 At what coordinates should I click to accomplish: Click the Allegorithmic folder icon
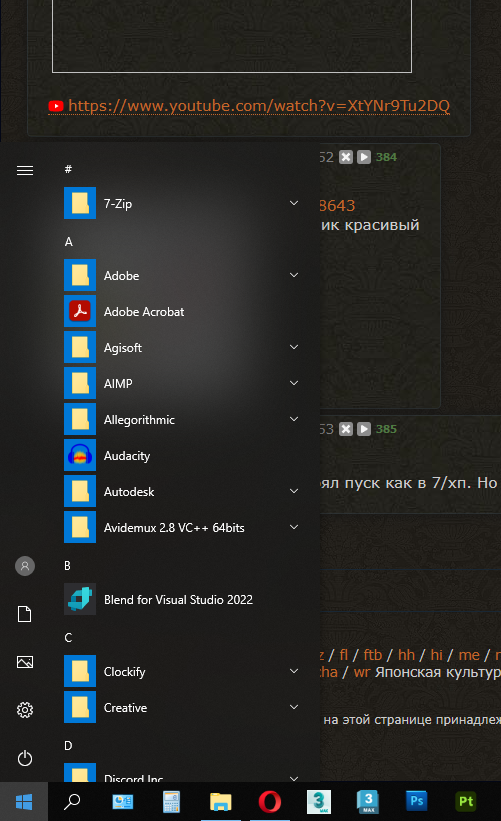pos(80,419)
